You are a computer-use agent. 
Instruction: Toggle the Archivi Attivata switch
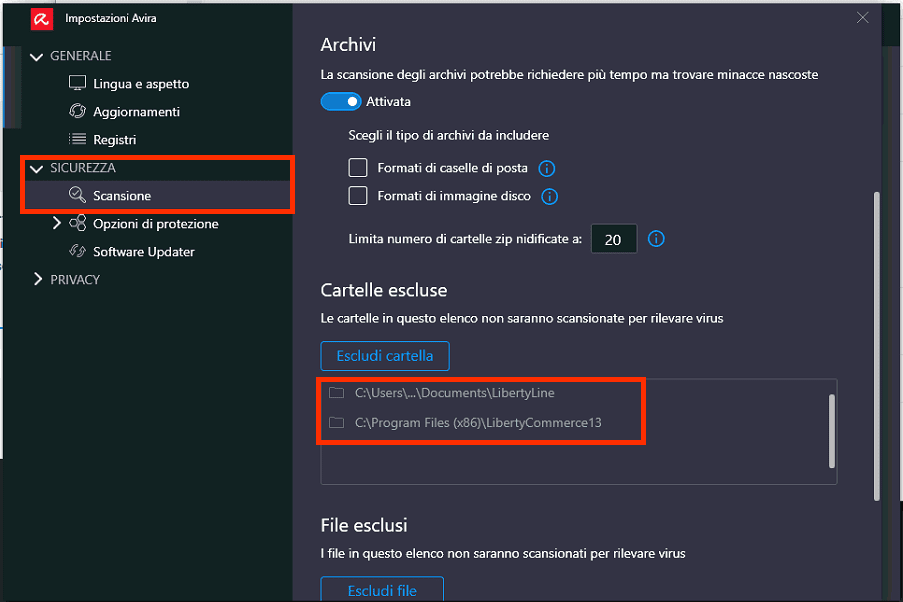340,101
